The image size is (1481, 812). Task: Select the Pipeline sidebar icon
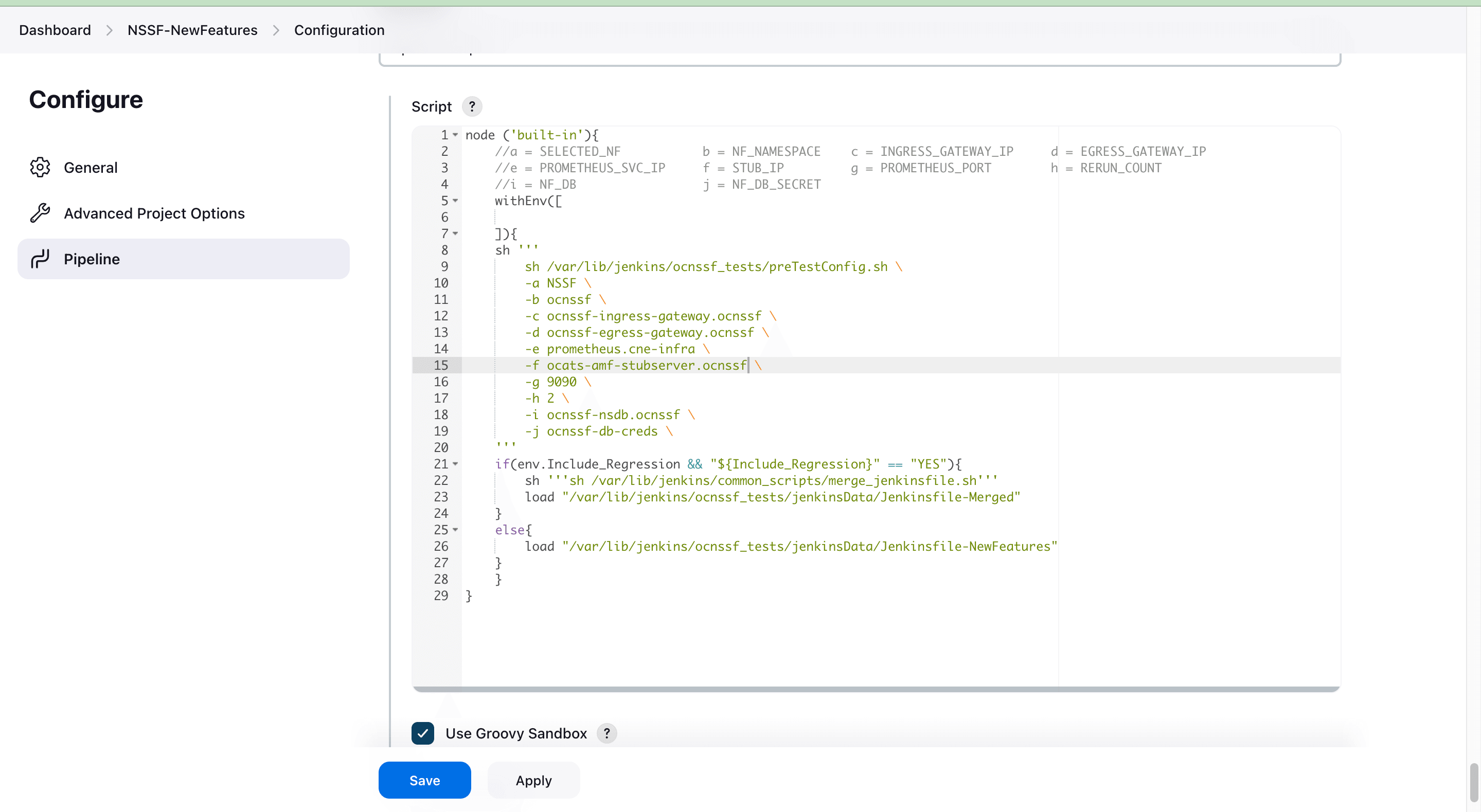click(40, 259)
